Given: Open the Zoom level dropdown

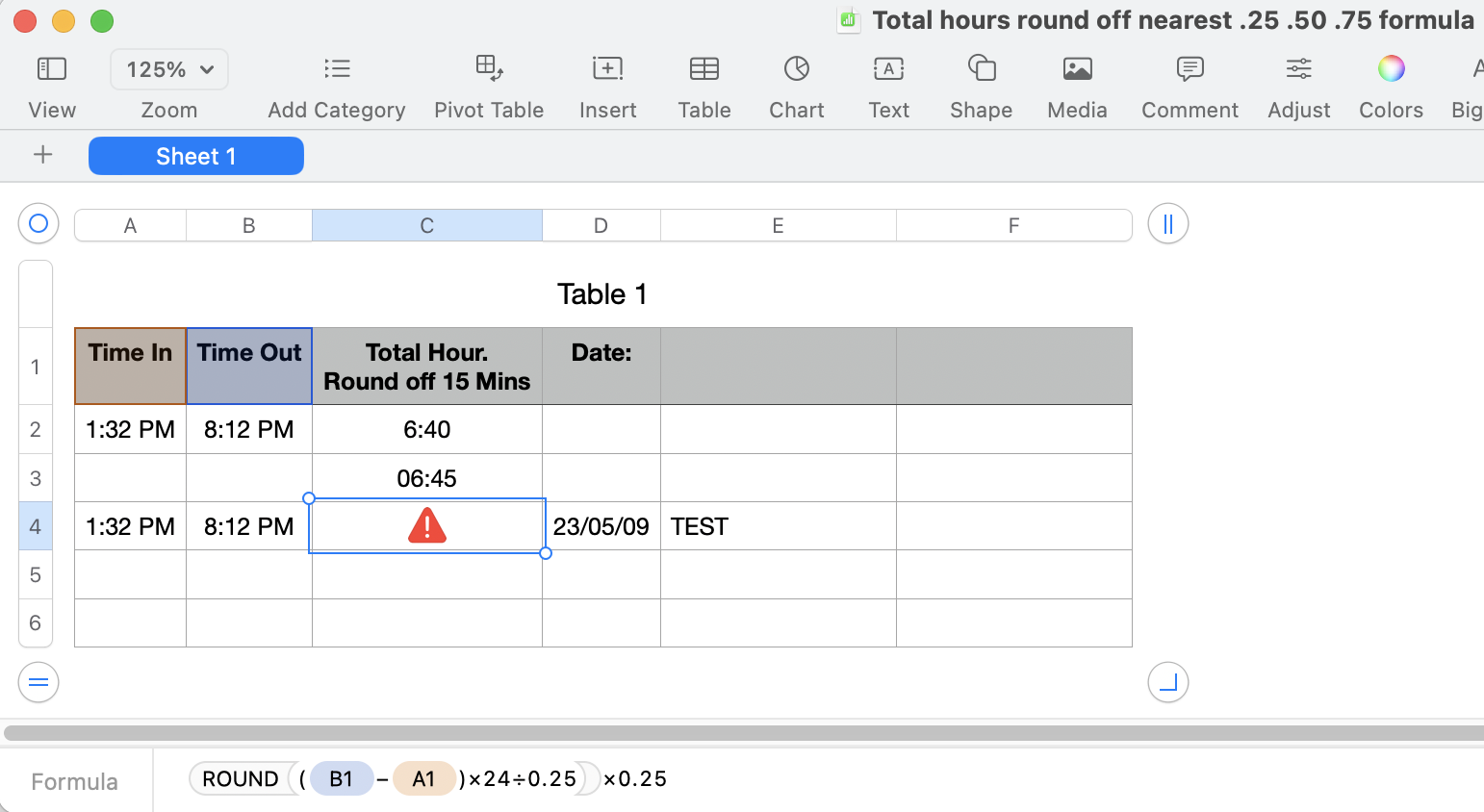Looking at the screenshot, I should pos(169,69).
